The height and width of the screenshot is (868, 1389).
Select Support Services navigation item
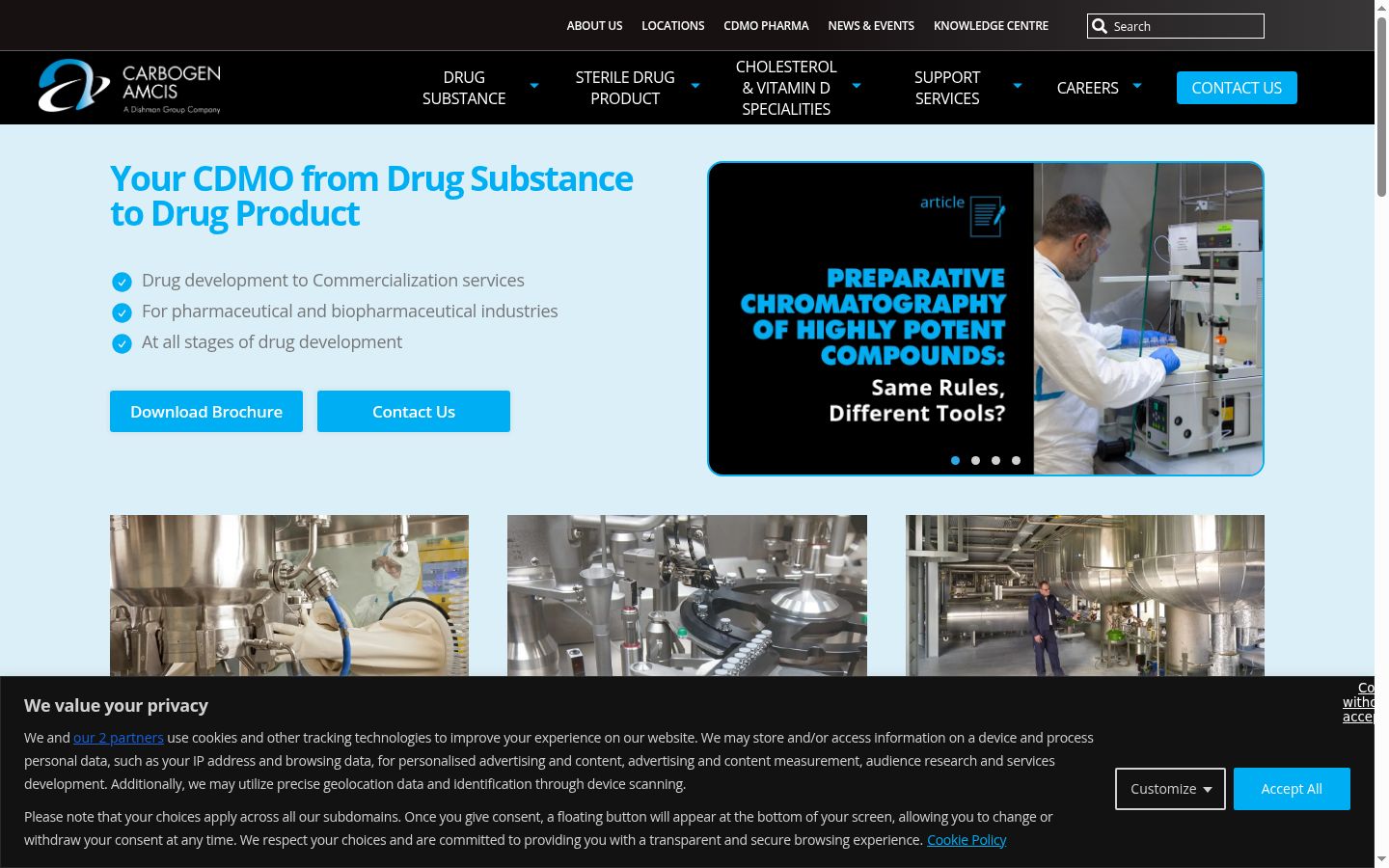(947, 88)
